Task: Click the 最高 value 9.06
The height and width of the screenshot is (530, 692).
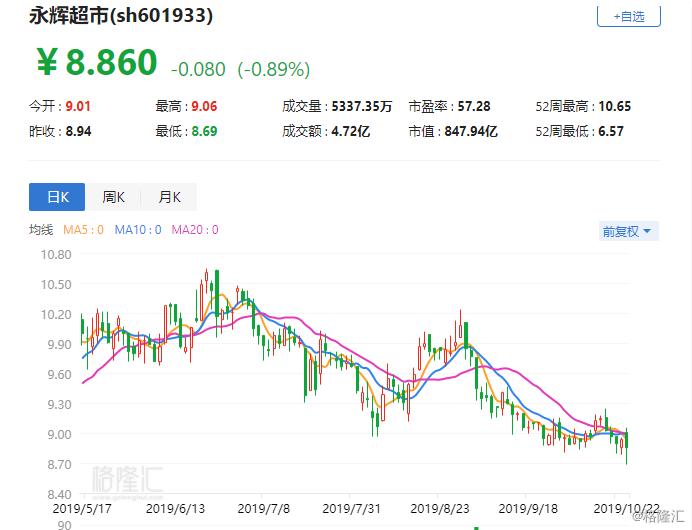Action: click(x=204, y=106)
